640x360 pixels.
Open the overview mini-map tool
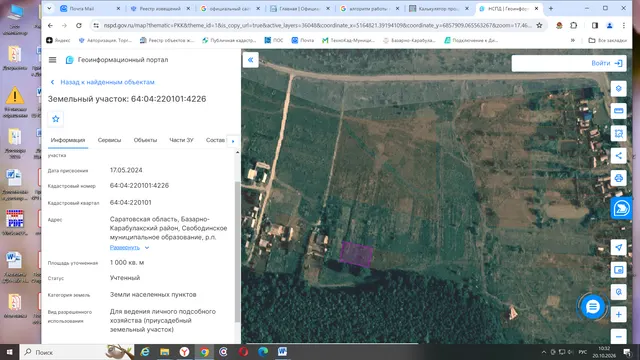[x=618, y=270]
